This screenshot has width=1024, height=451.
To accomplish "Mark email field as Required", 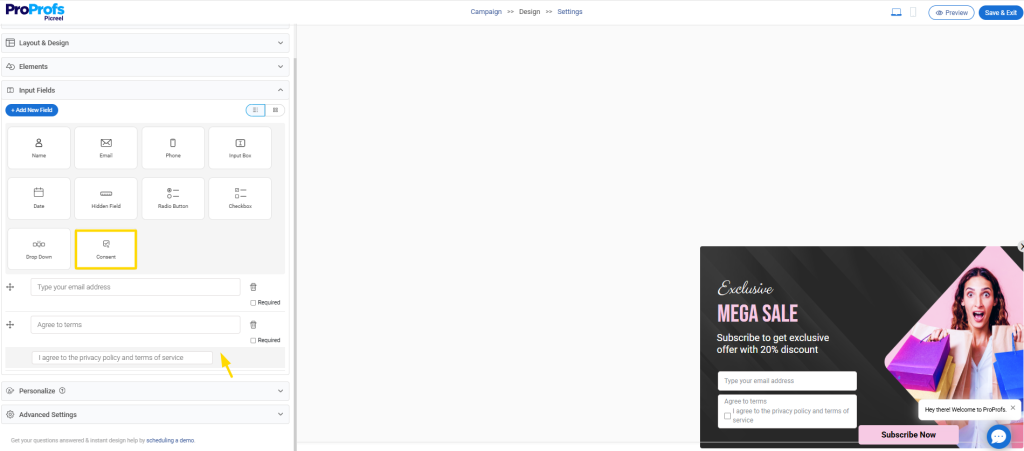I will [x=253, y=302].
